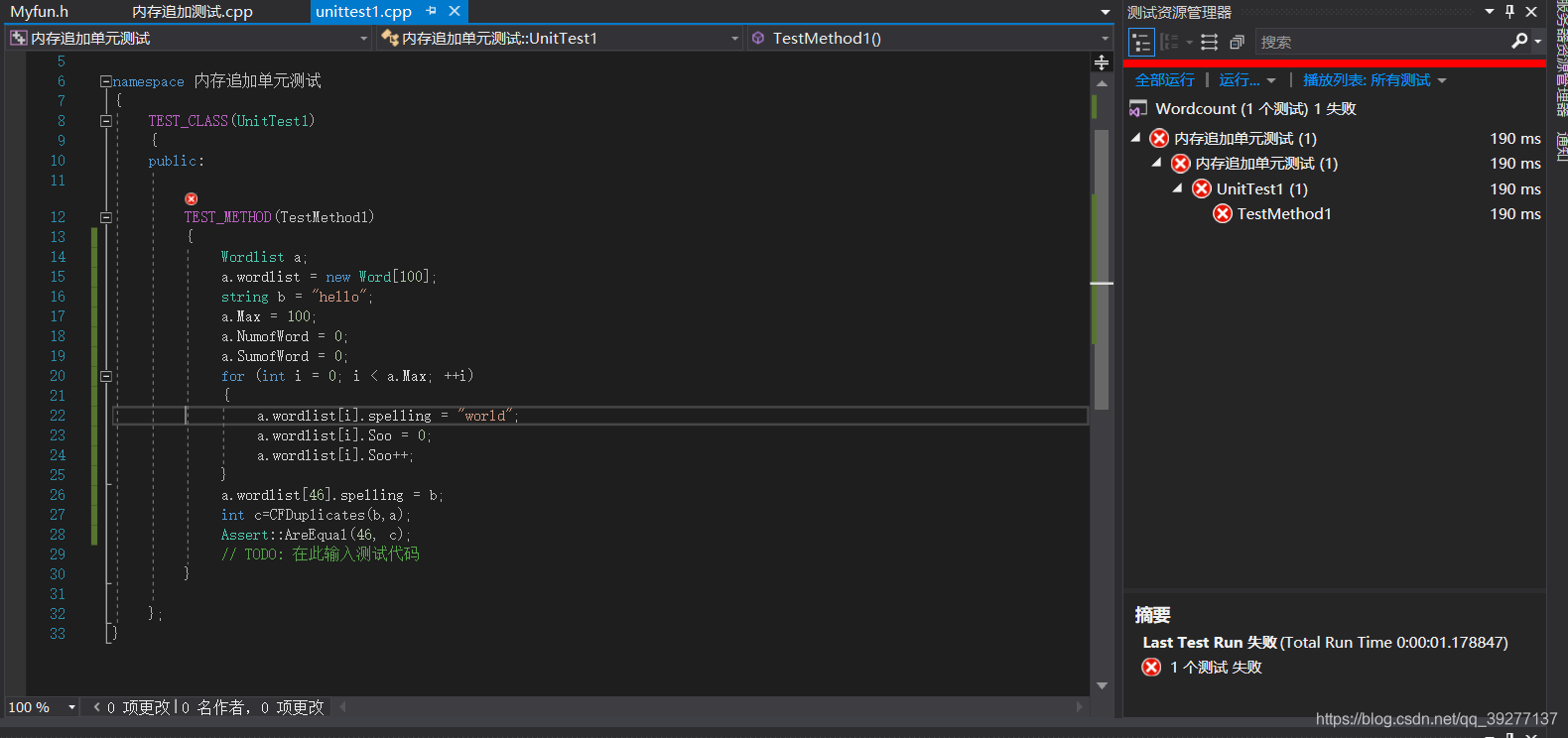Switch to the Myfun.h tab

click(40, 12)
